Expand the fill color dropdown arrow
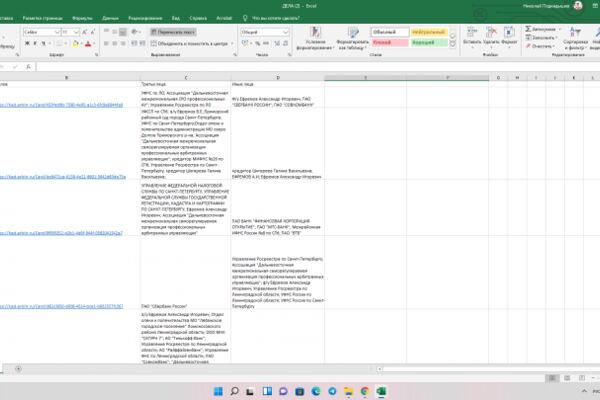The image size is (600, 400). point(81,44)
